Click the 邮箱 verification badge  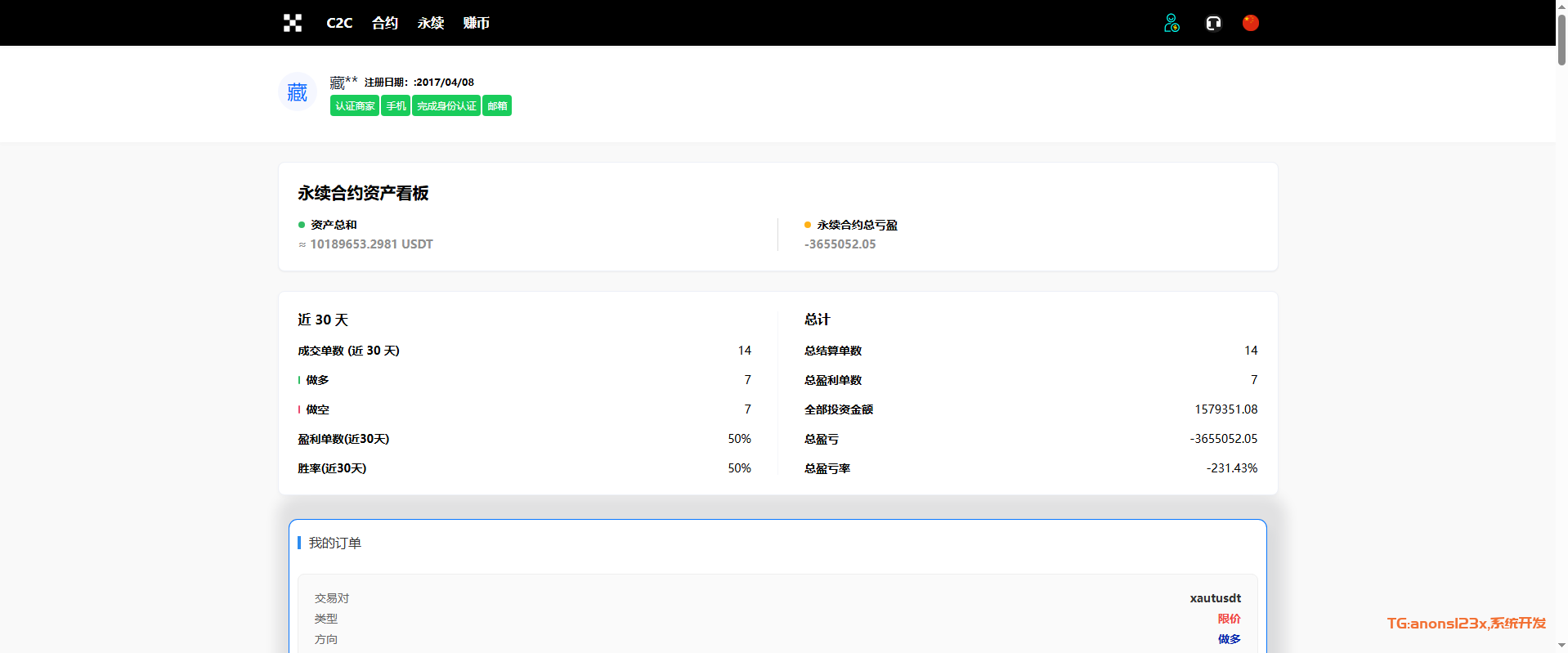(x=497, y=106)
